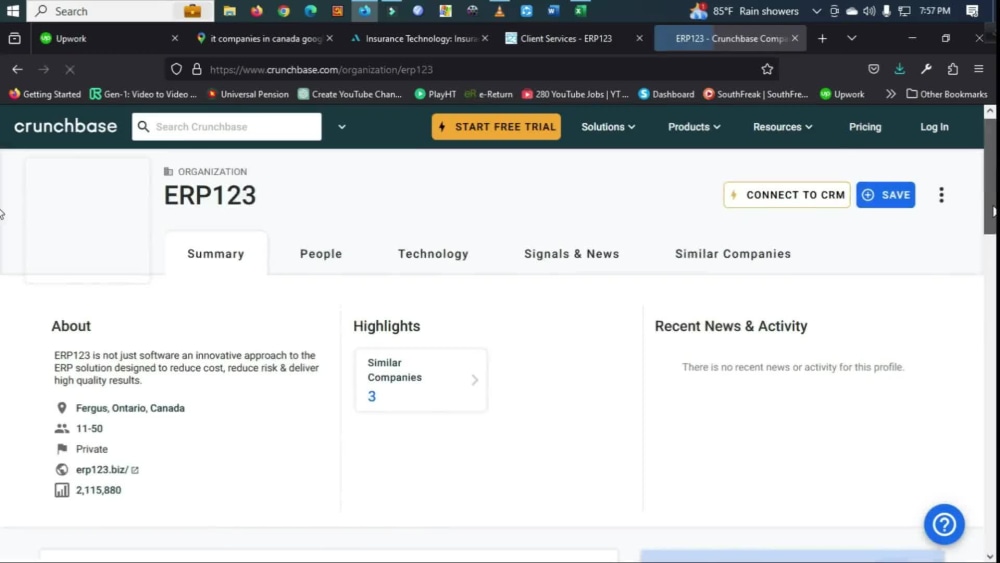Bookmark this page with the star
Viewport: 1000px width, 563px height.
click(767, 69)
